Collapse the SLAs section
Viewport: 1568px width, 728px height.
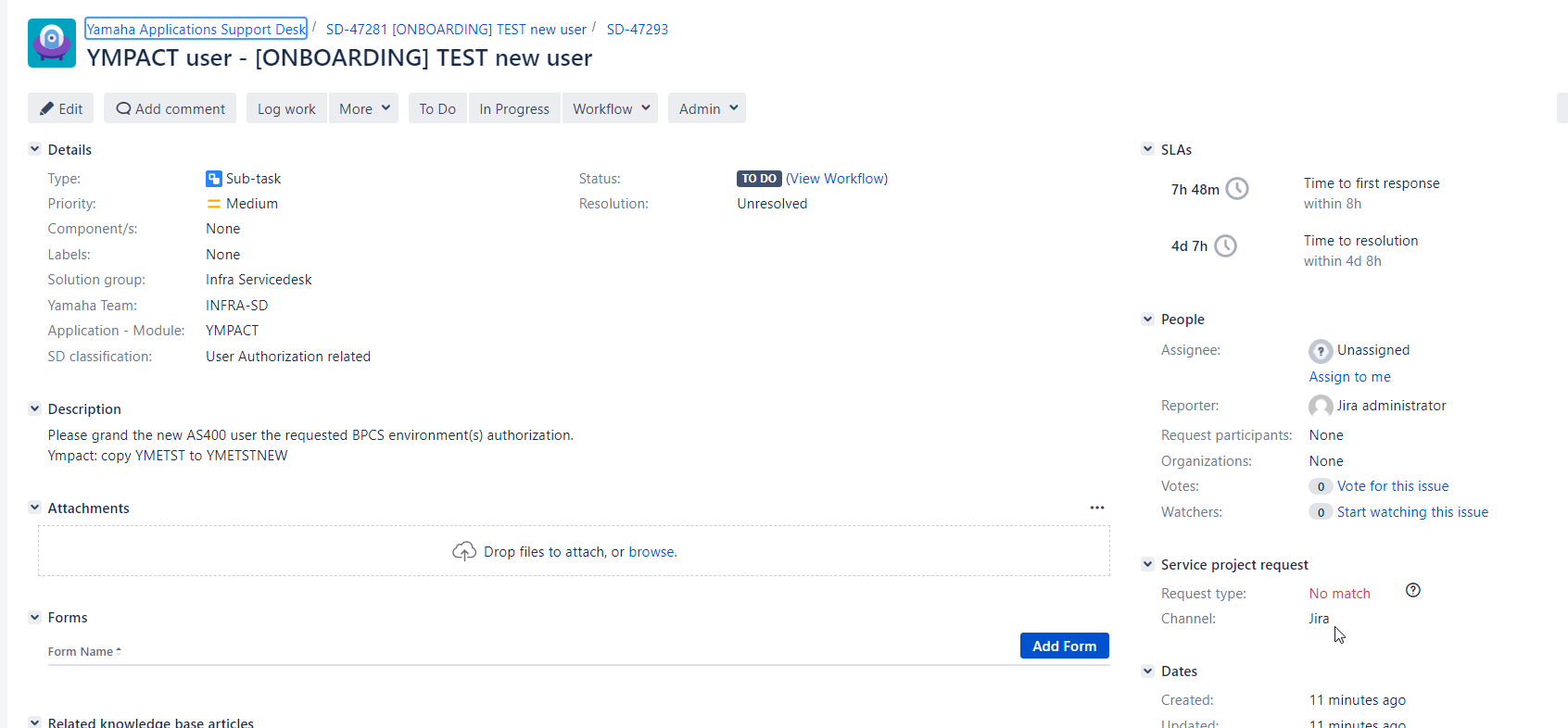pyautogui.click(x=1147, y=149)
